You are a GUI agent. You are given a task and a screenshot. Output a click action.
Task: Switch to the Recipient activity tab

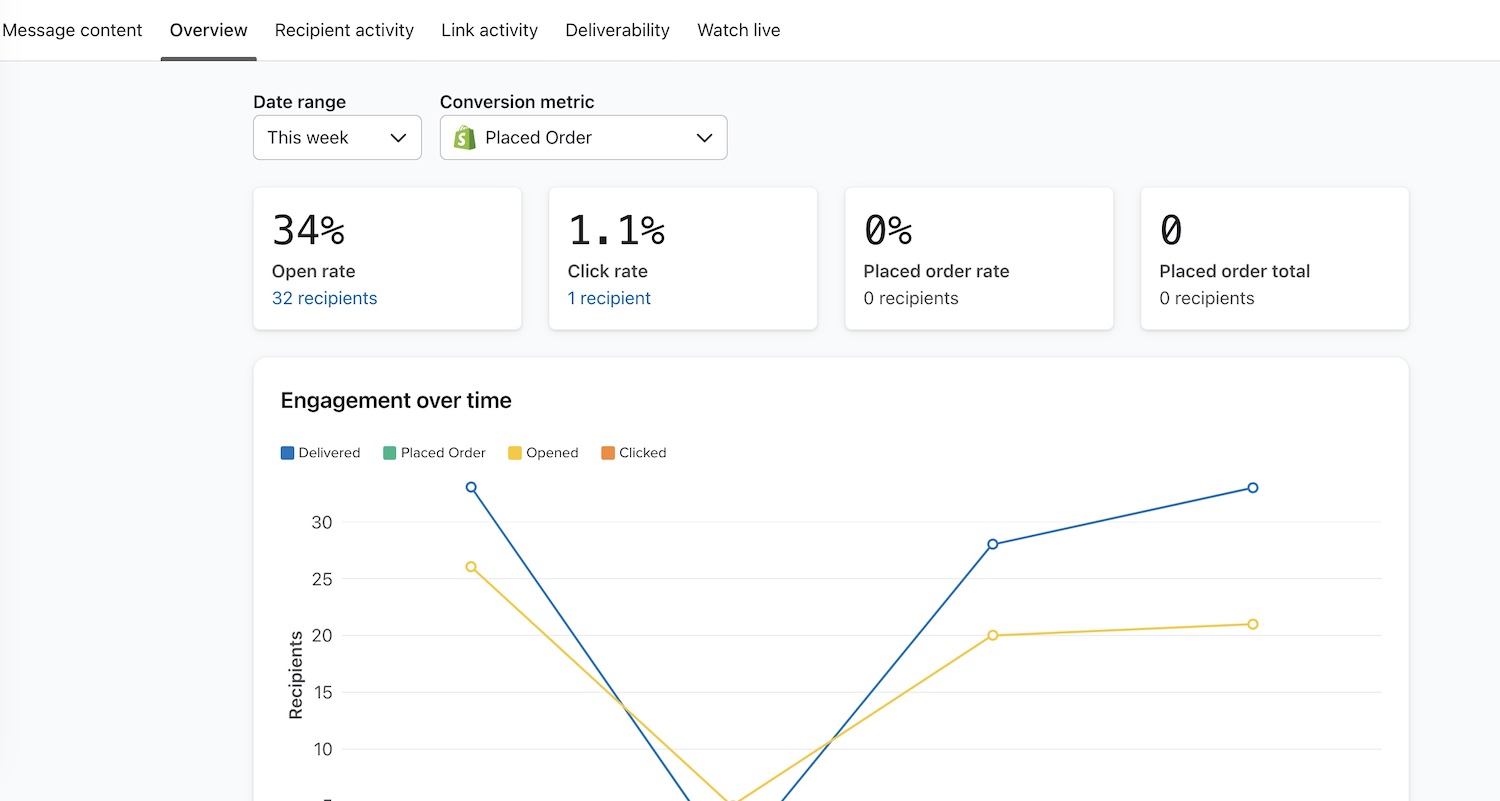pyautogui.click(x=344, y=30)
